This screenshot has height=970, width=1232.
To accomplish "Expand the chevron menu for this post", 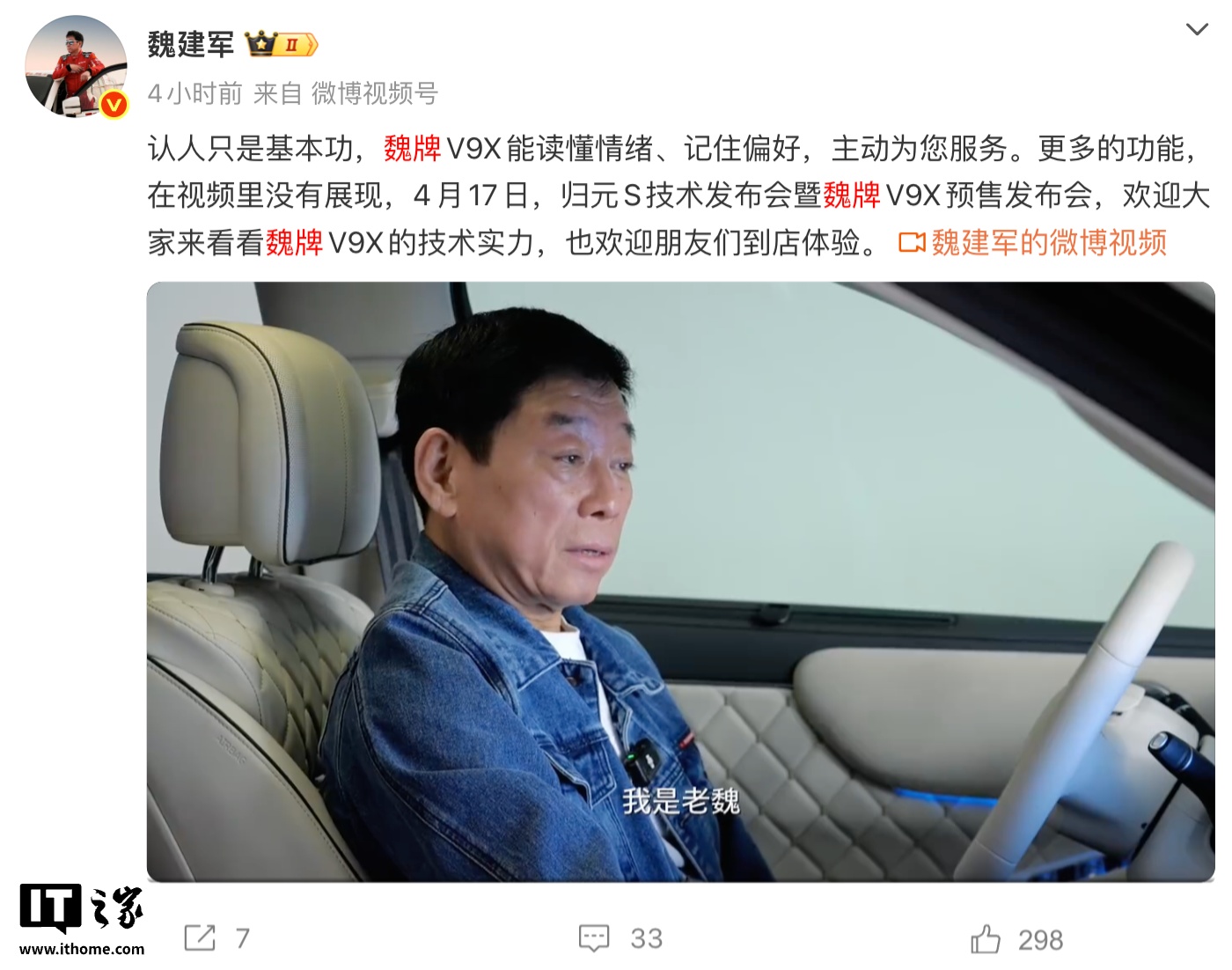I will click(1197, 29).
